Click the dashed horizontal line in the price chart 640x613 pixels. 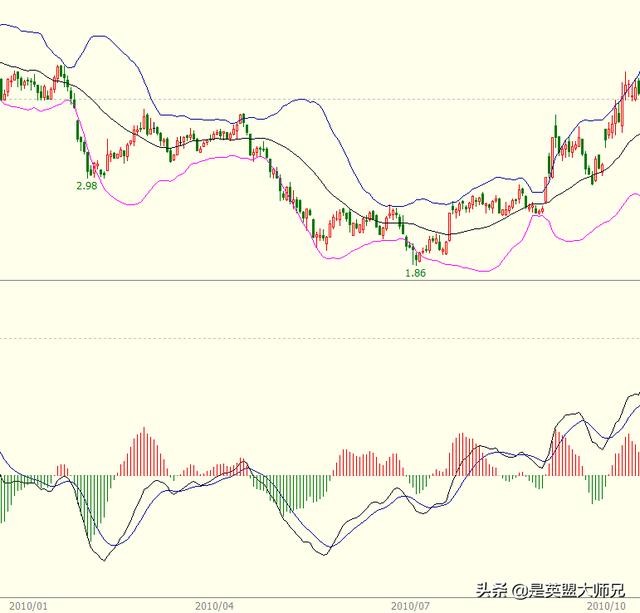coord(320,98)
